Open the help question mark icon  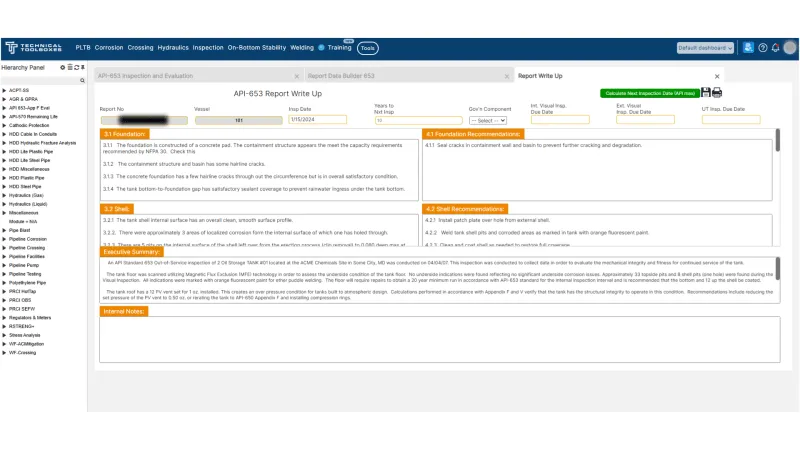(763, 47)
